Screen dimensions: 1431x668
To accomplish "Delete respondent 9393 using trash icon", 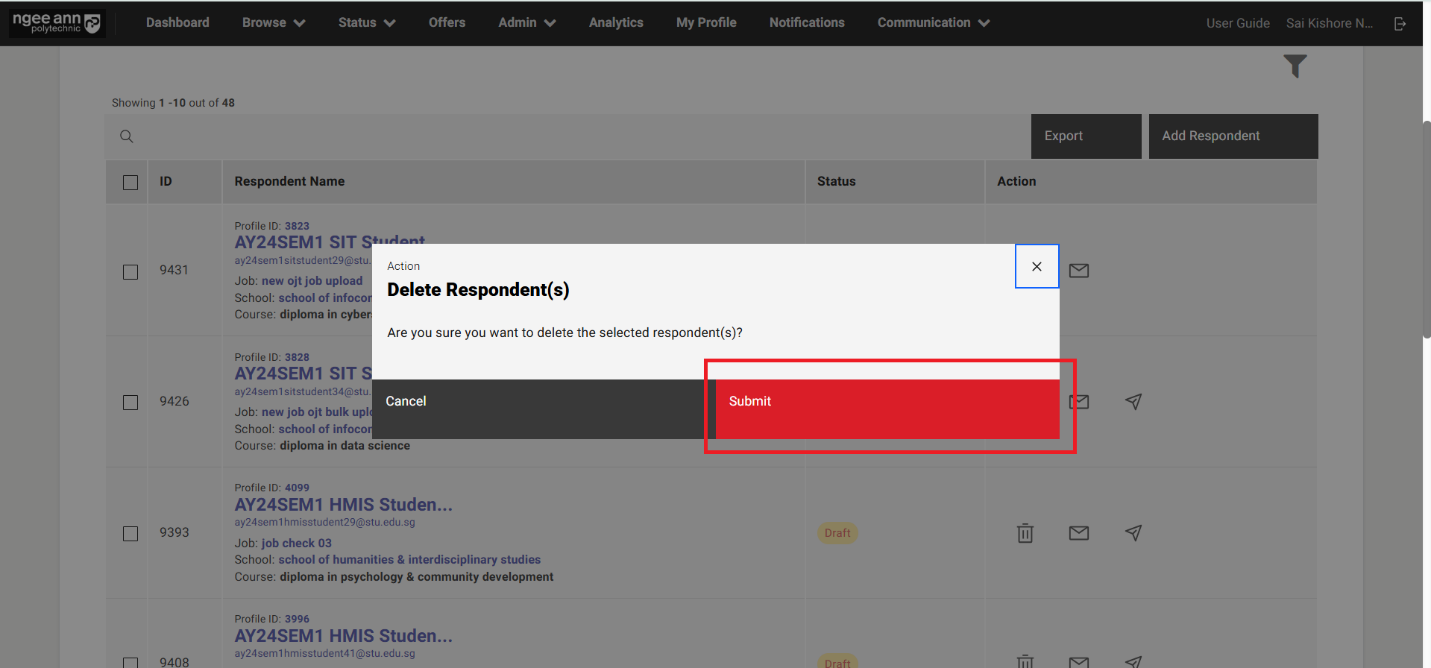I will (x=1025, y=533).
